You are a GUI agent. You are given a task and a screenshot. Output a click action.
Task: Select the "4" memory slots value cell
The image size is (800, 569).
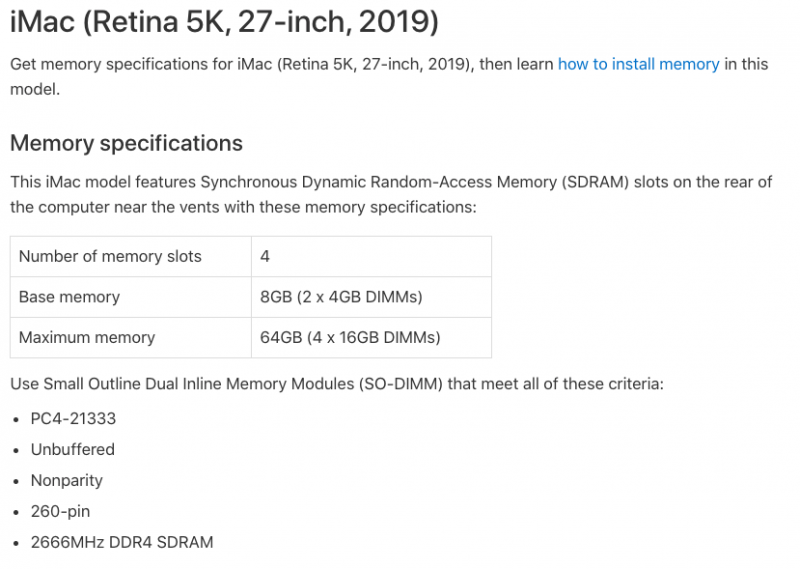pyautogui.click(x=265, y=257)
